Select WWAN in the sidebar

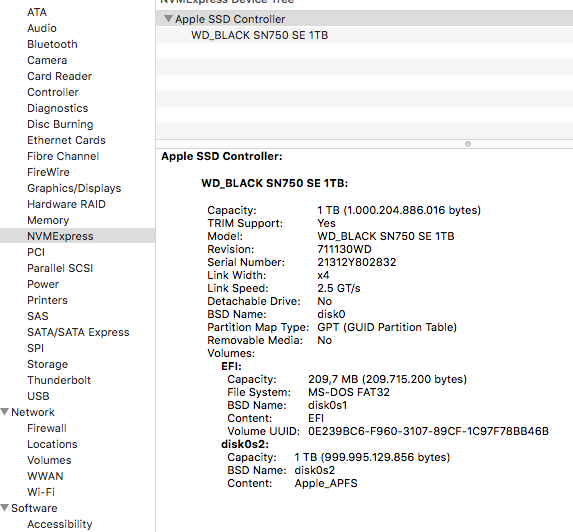pos(45,476)
